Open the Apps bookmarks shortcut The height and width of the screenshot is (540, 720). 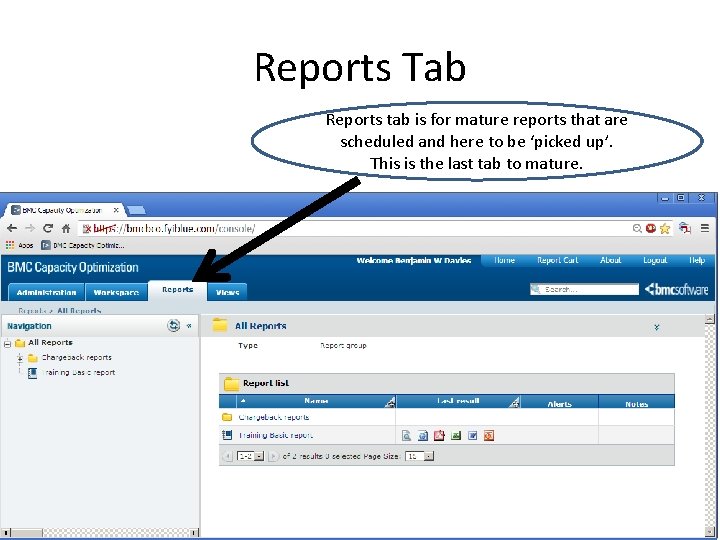20,245
